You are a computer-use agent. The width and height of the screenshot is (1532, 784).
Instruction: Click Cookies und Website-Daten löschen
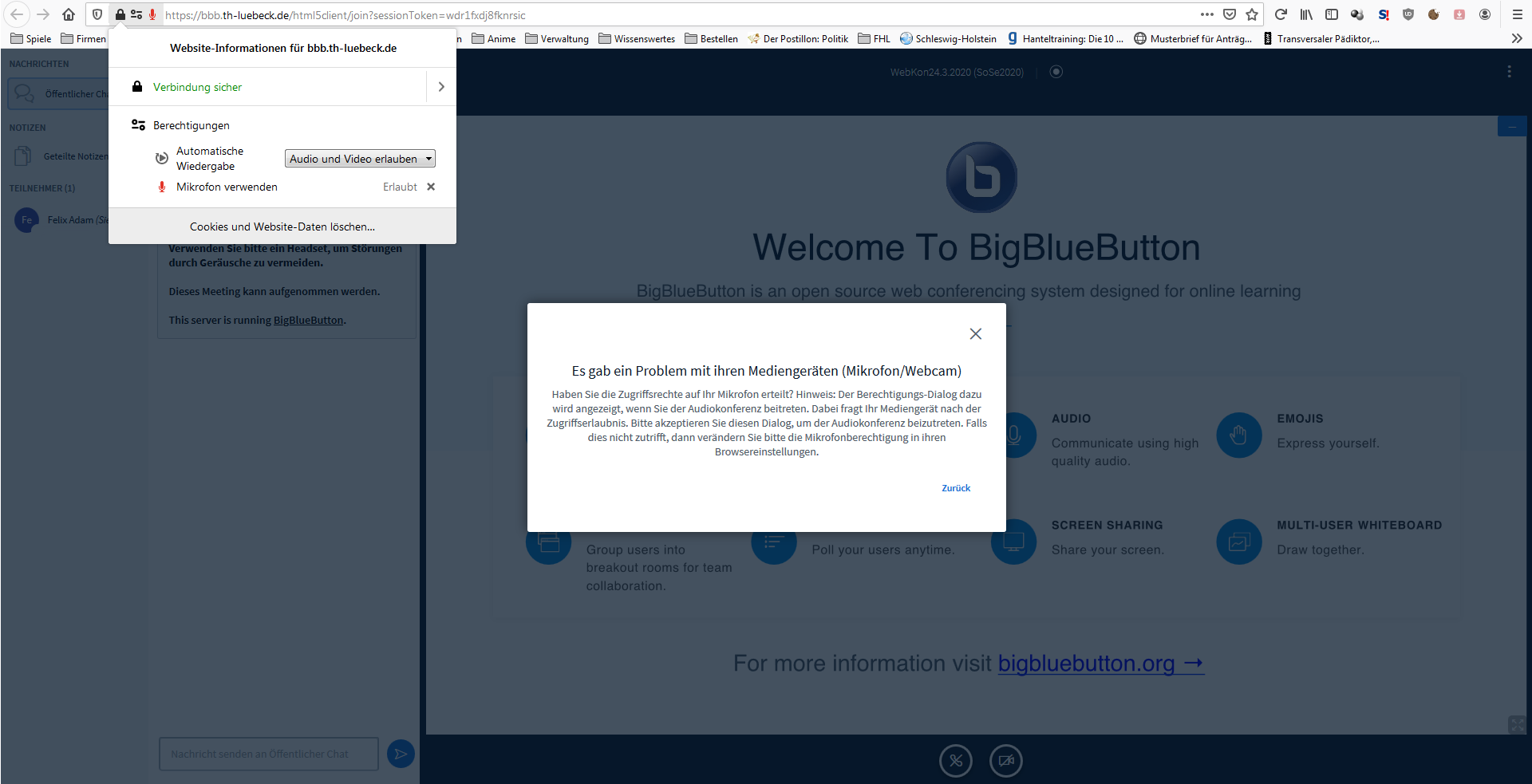282,227
